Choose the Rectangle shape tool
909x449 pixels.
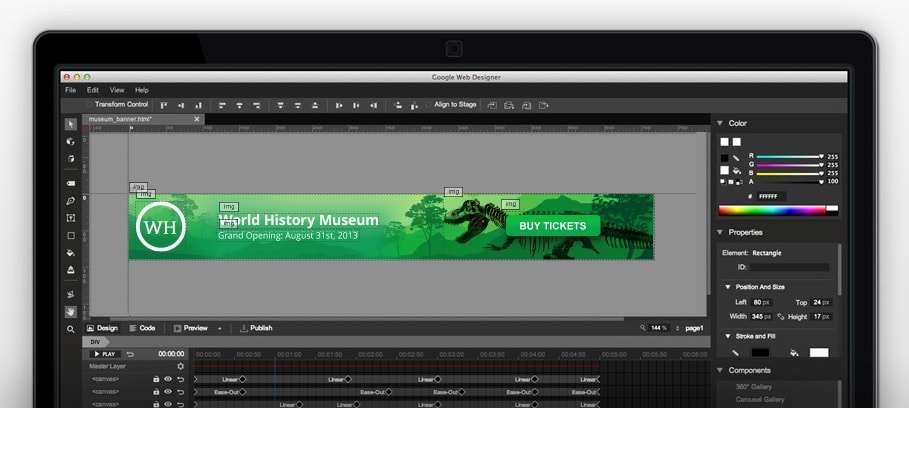71,236
